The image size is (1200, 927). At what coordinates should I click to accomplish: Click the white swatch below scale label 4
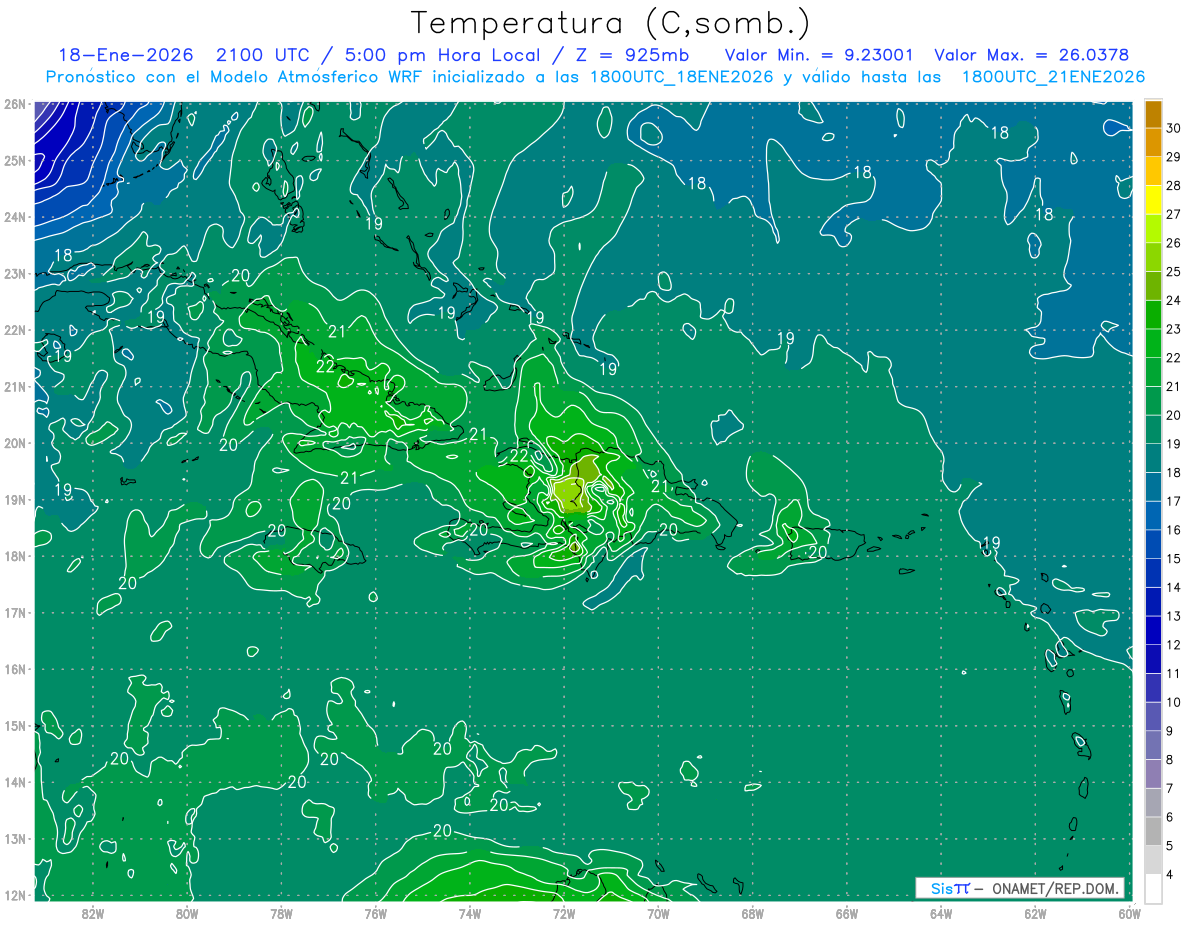[1153, 888]
